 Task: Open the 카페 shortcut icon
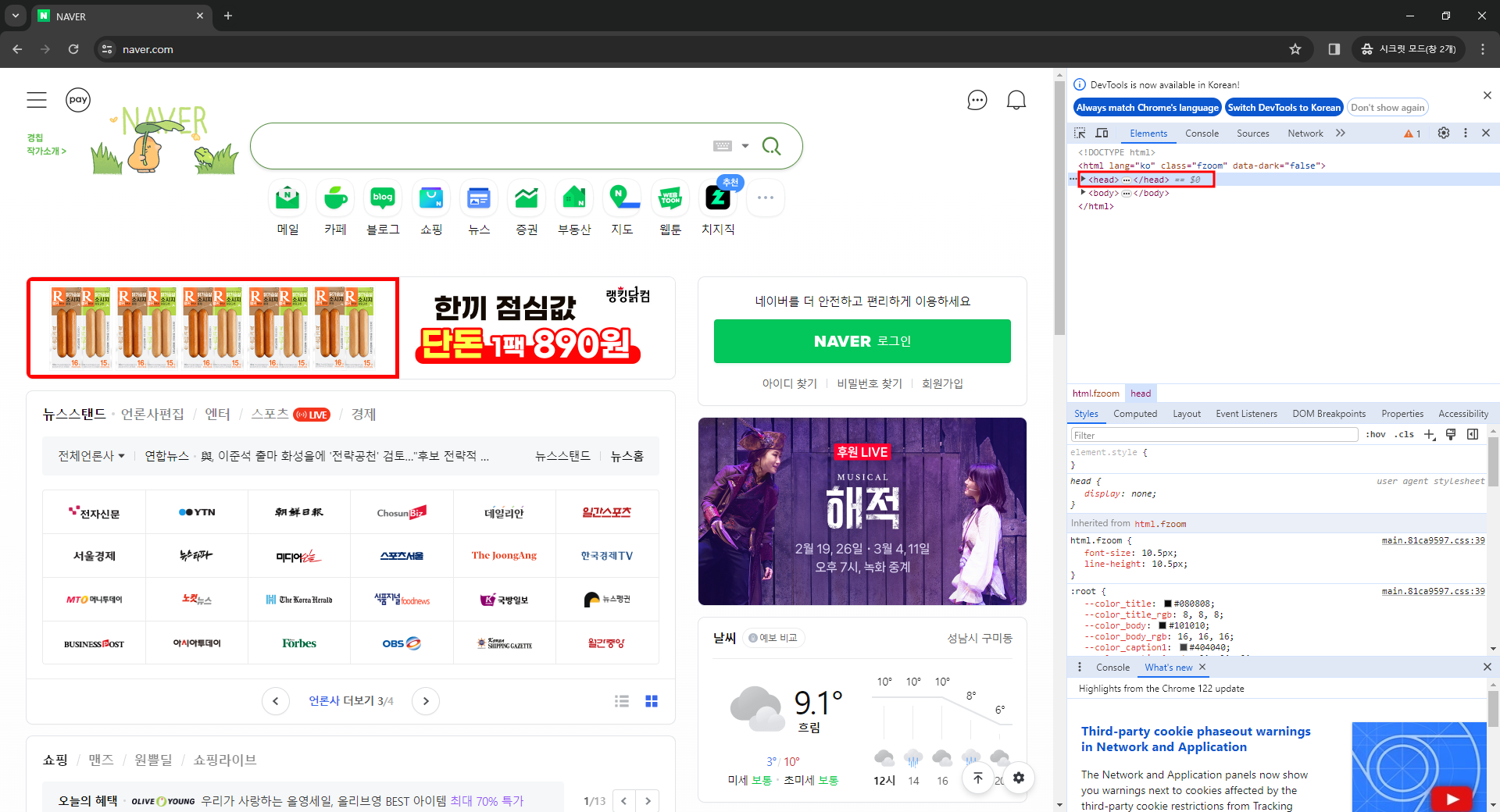[335, 198]
